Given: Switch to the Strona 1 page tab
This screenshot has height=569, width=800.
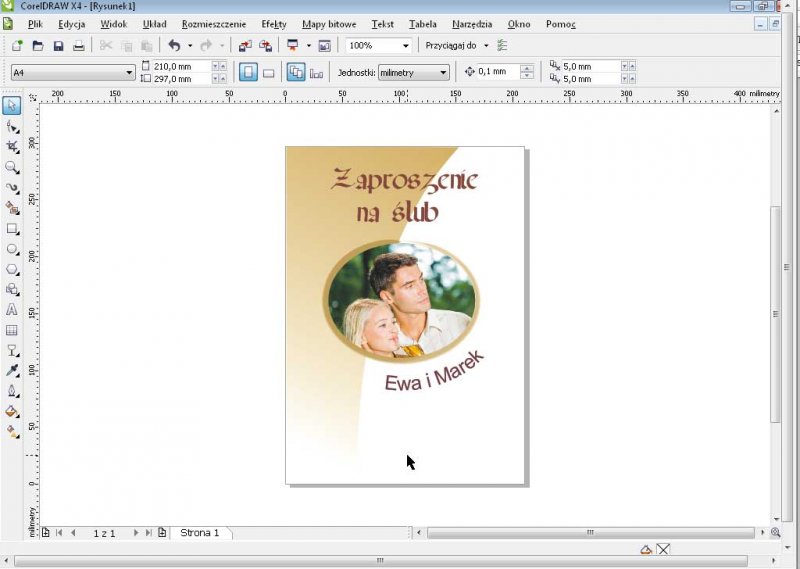Looking at the screenshot, I should (199, 533).
